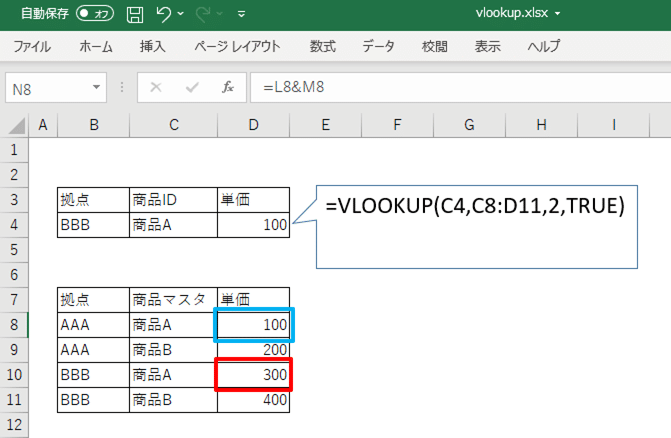This screenshot has width=671, height=438.
Task: Select cell C9 containing 商品B
Action: point(173,350)
